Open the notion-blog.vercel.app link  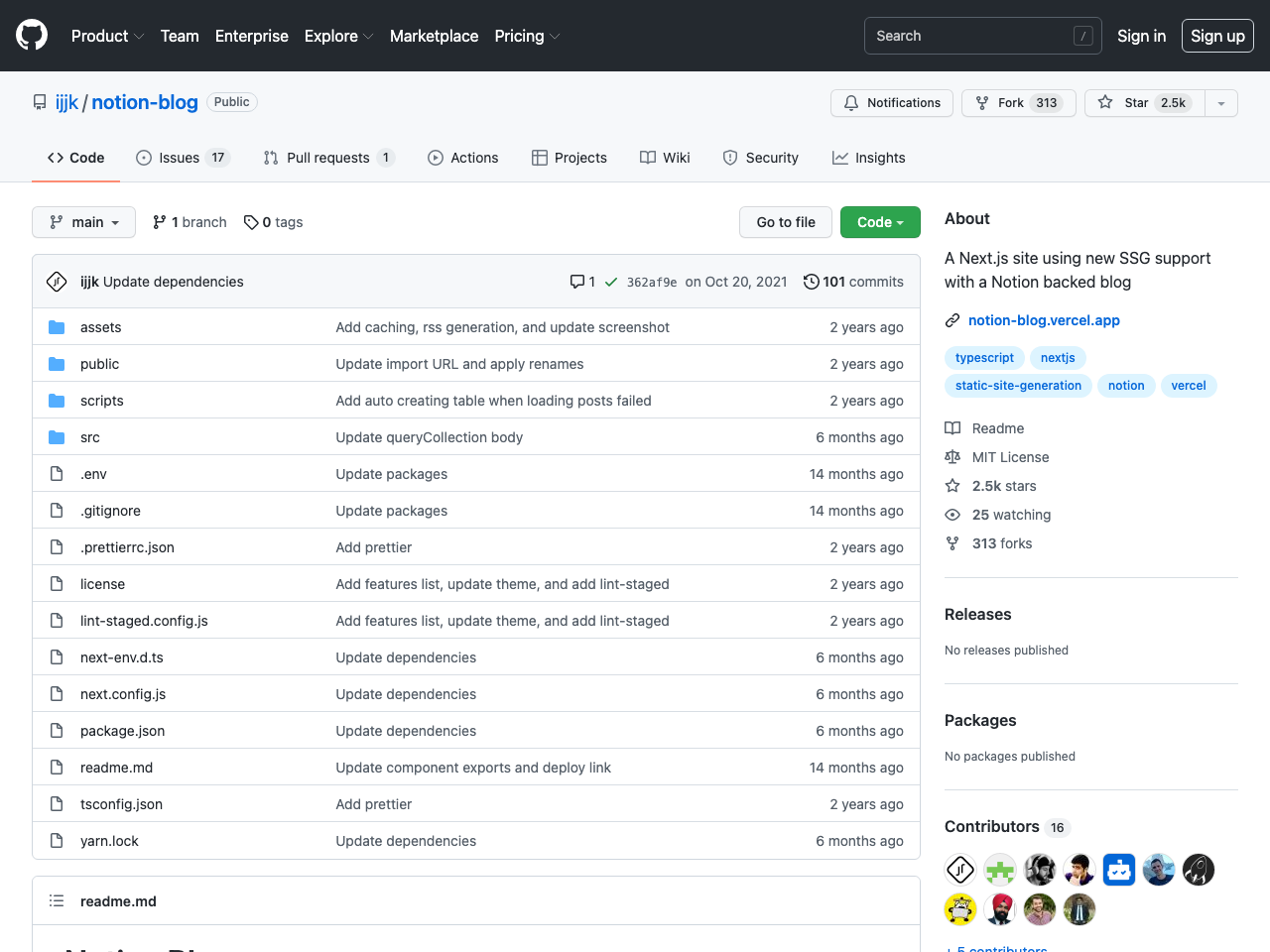tap(1043, 319)
